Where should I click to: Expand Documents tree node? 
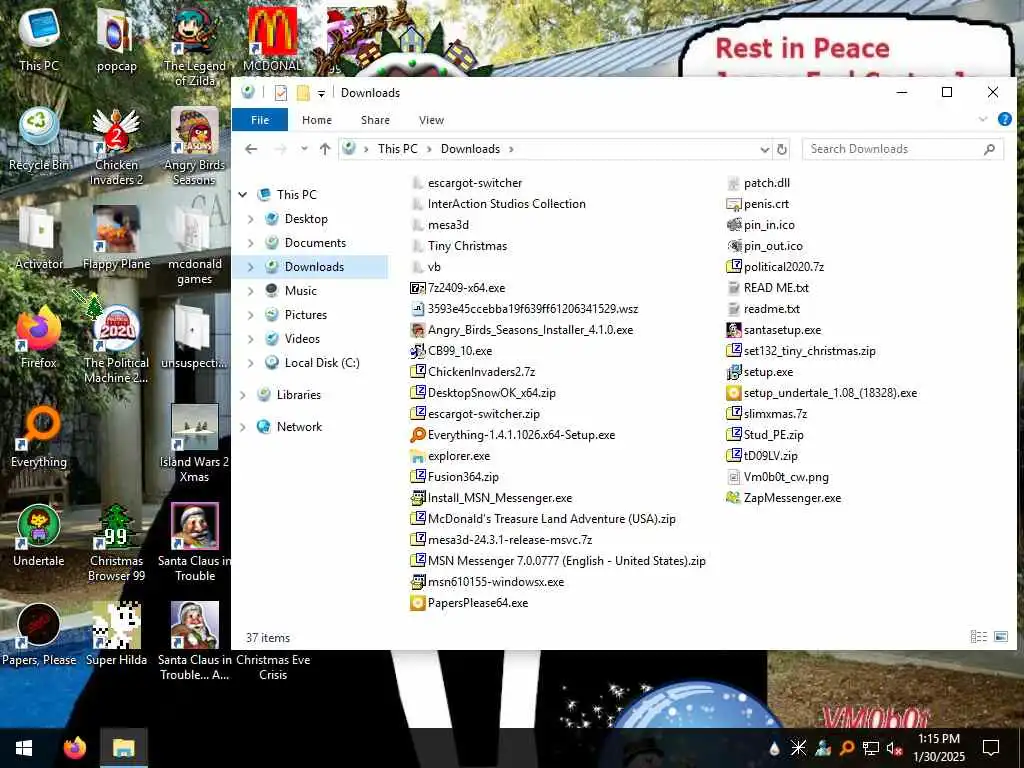pyautogui.click(x=251, y=243)
